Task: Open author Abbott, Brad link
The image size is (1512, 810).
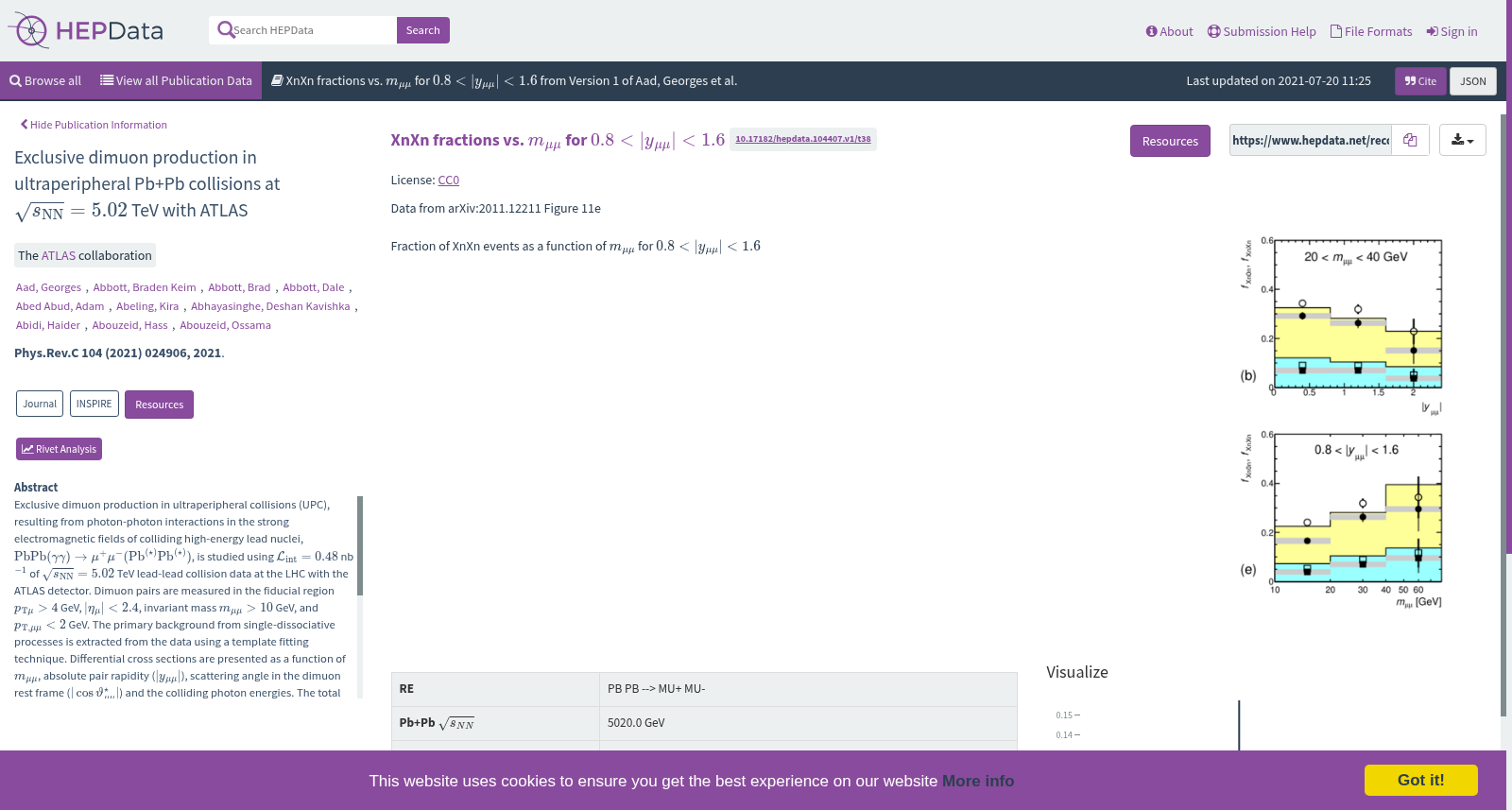Action: pyautogui.click(x=239, y=287)
